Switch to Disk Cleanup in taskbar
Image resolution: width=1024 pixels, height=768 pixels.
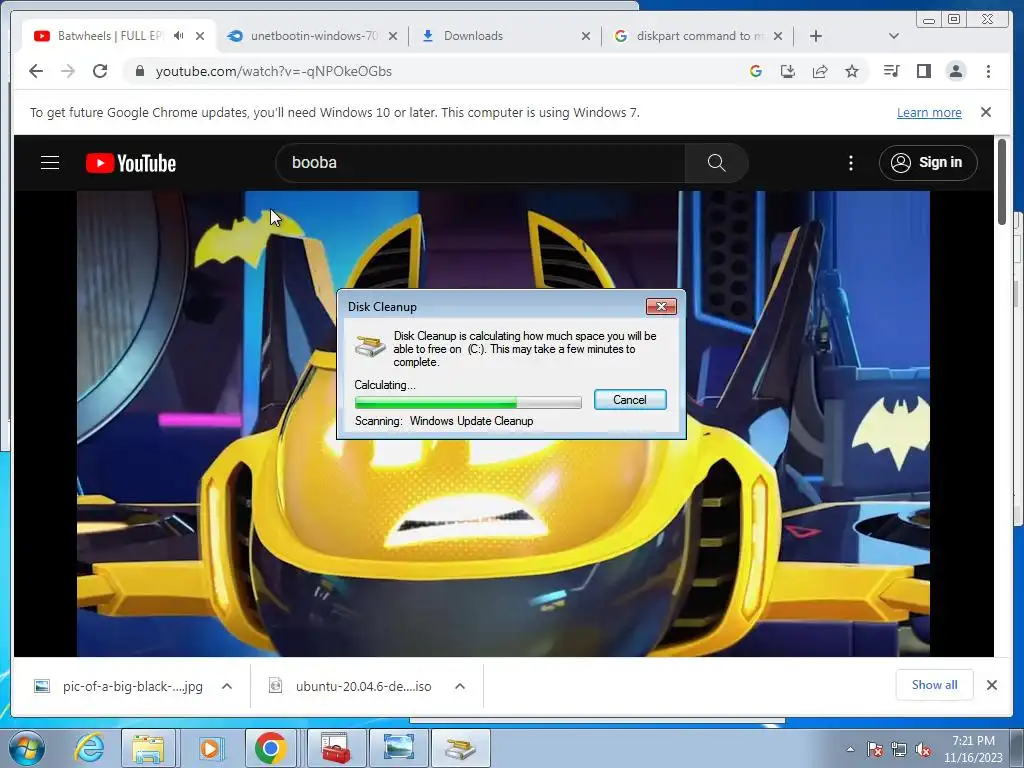(460, 748)
